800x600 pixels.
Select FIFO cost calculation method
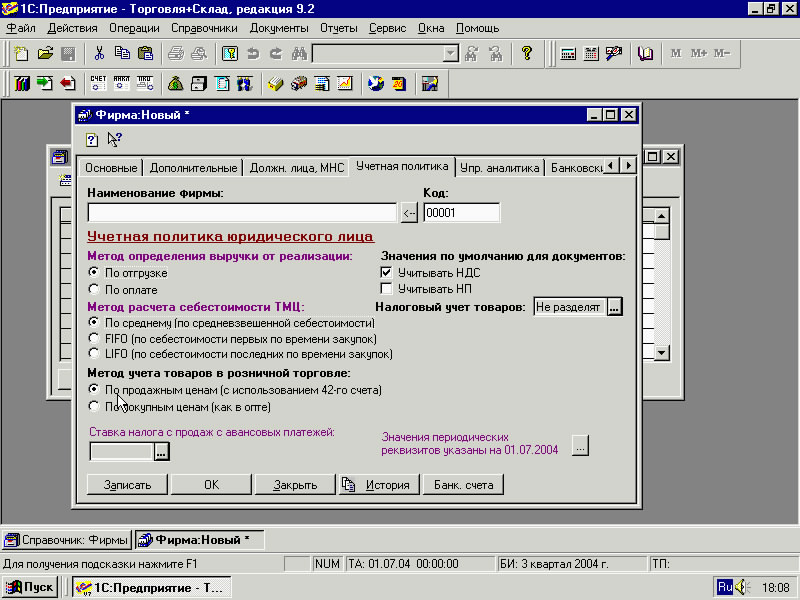[93, 338]
